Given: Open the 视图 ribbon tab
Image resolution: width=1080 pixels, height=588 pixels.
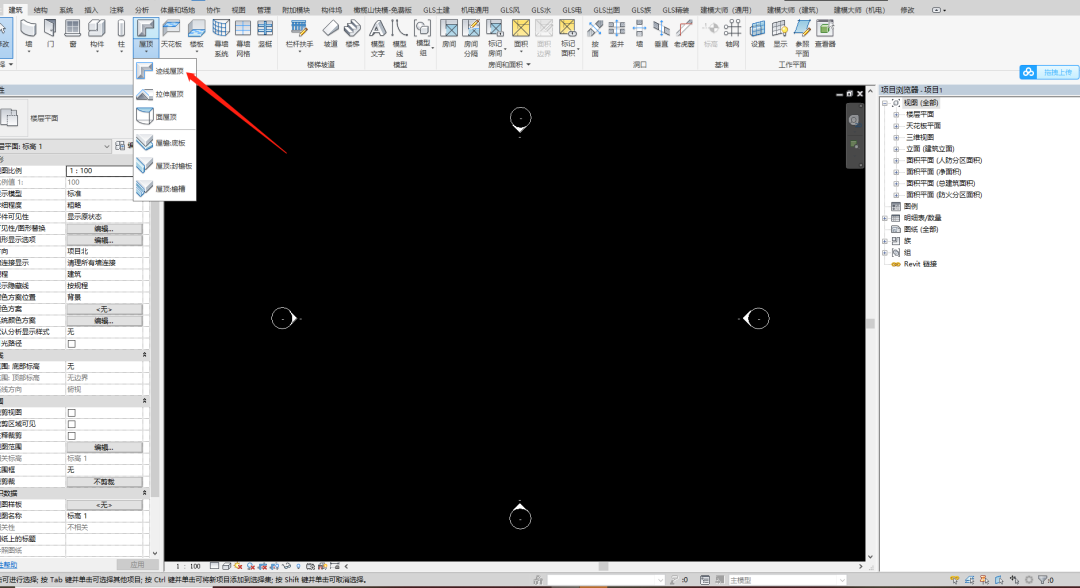Looking at the screenshot, I should click(x=238, y=10).
